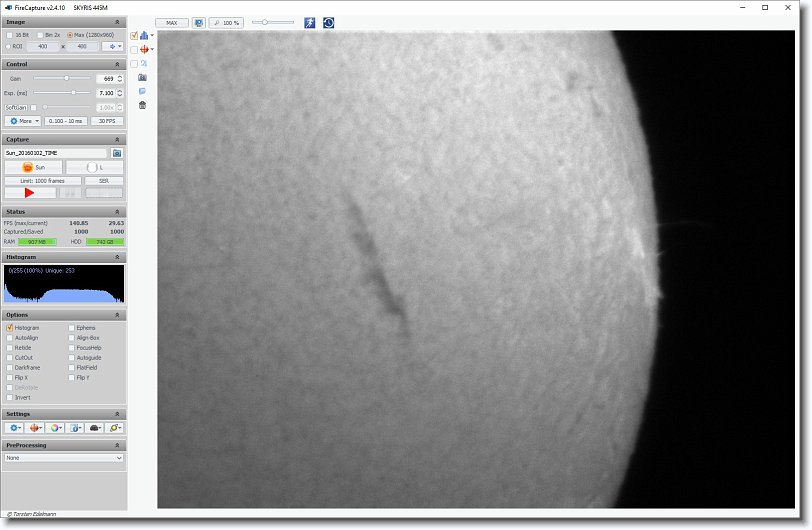
Task: Click the MAX zoom button
Action: pos(172,23)
